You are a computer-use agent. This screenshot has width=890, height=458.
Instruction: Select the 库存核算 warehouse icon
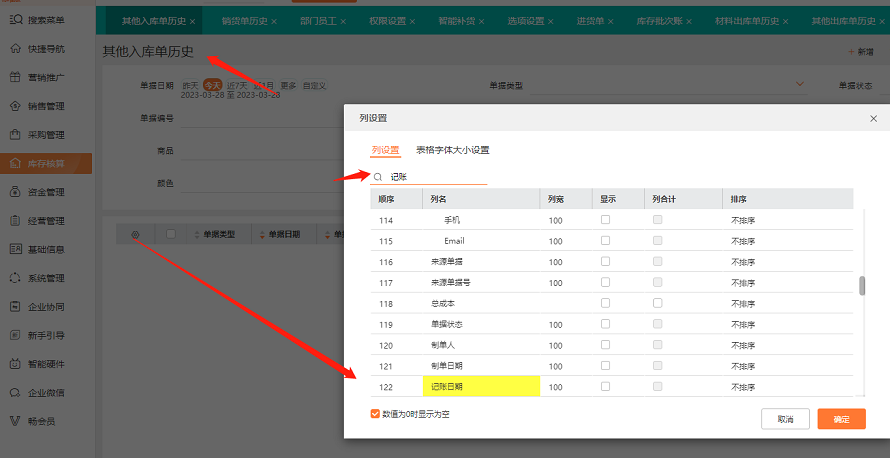14,163
